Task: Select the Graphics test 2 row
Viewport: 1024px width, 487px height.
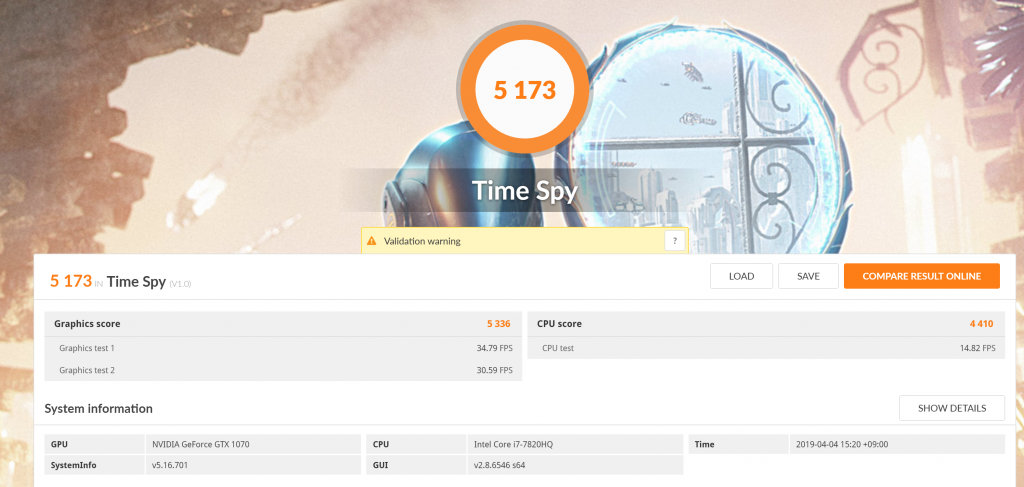Action: pos(283,370)
